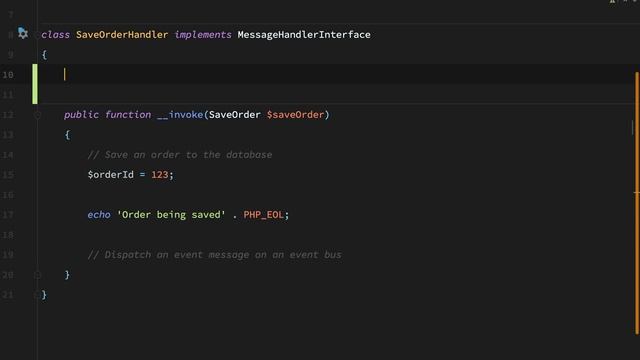Click the gear gutter icon beside SaveOrderHandler class
The image size is (640, 360).
point(23,33)
